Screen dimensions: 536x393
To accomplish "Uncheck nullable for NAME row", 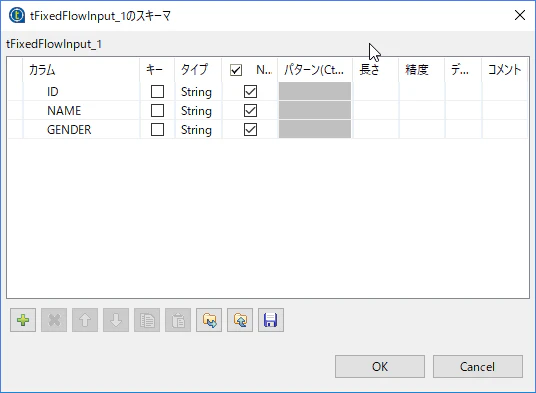I will (x=250, y=111).
